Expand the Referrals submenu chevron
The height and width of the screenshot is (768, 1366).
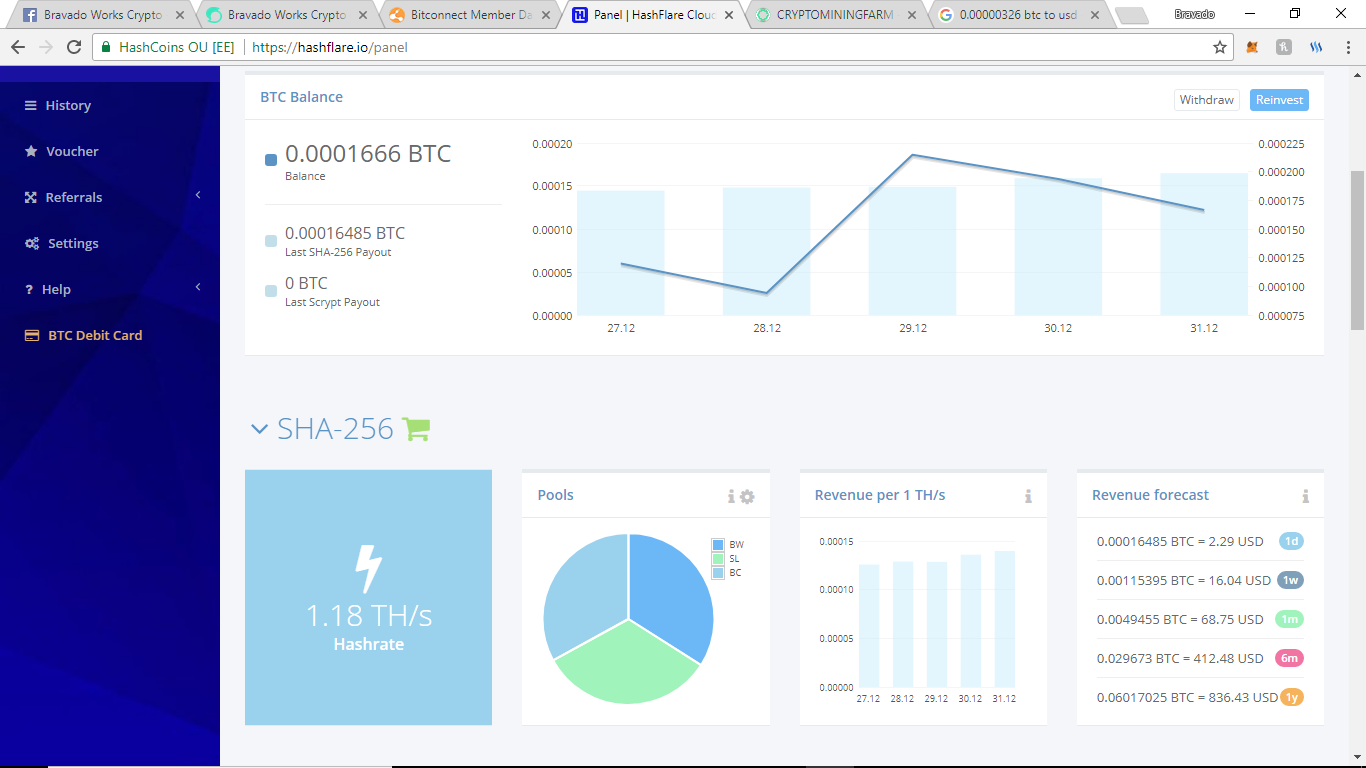point(198,196)
